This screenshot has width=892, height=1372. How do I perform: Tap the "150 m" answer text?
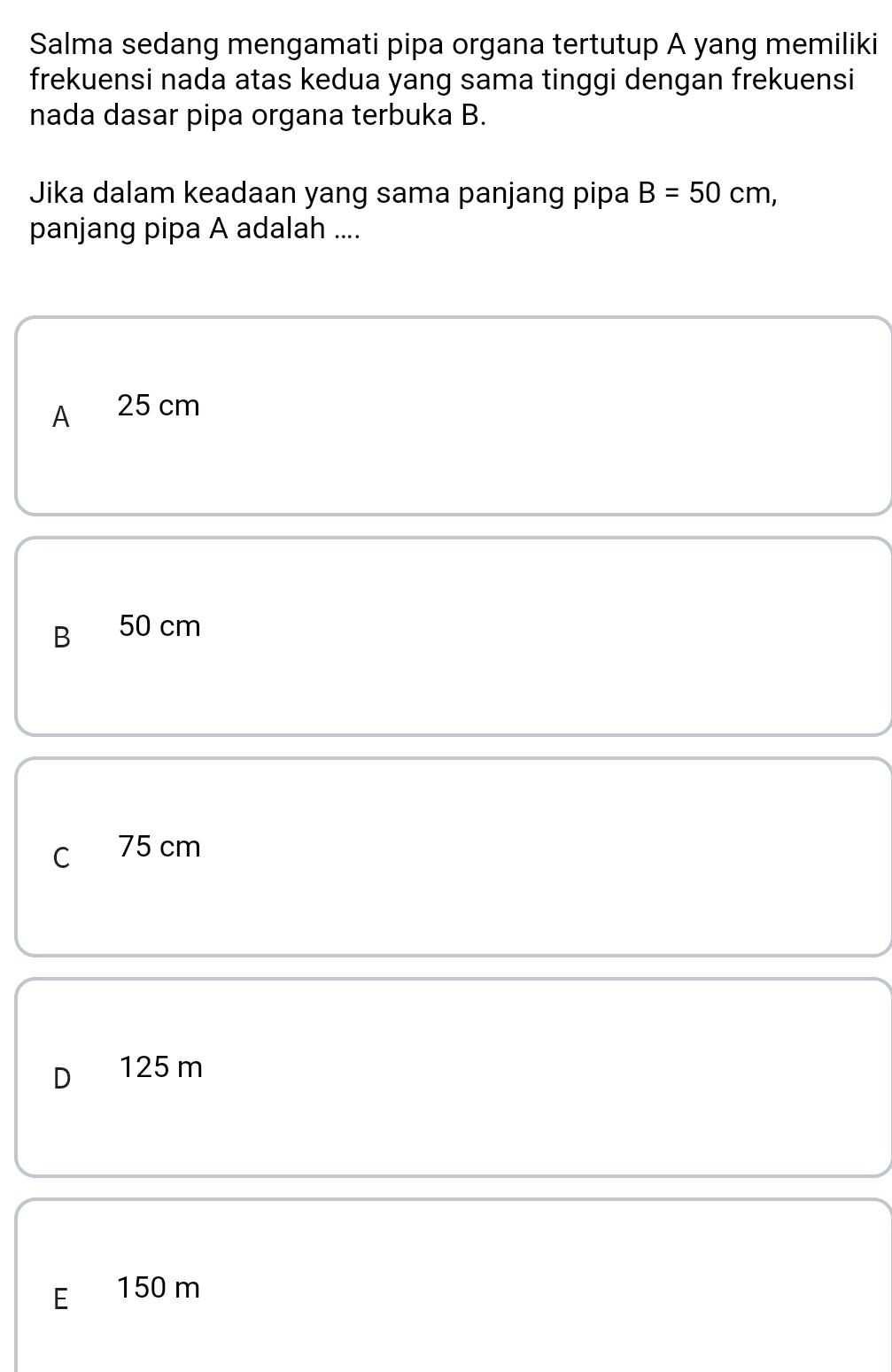[159, 1289]
